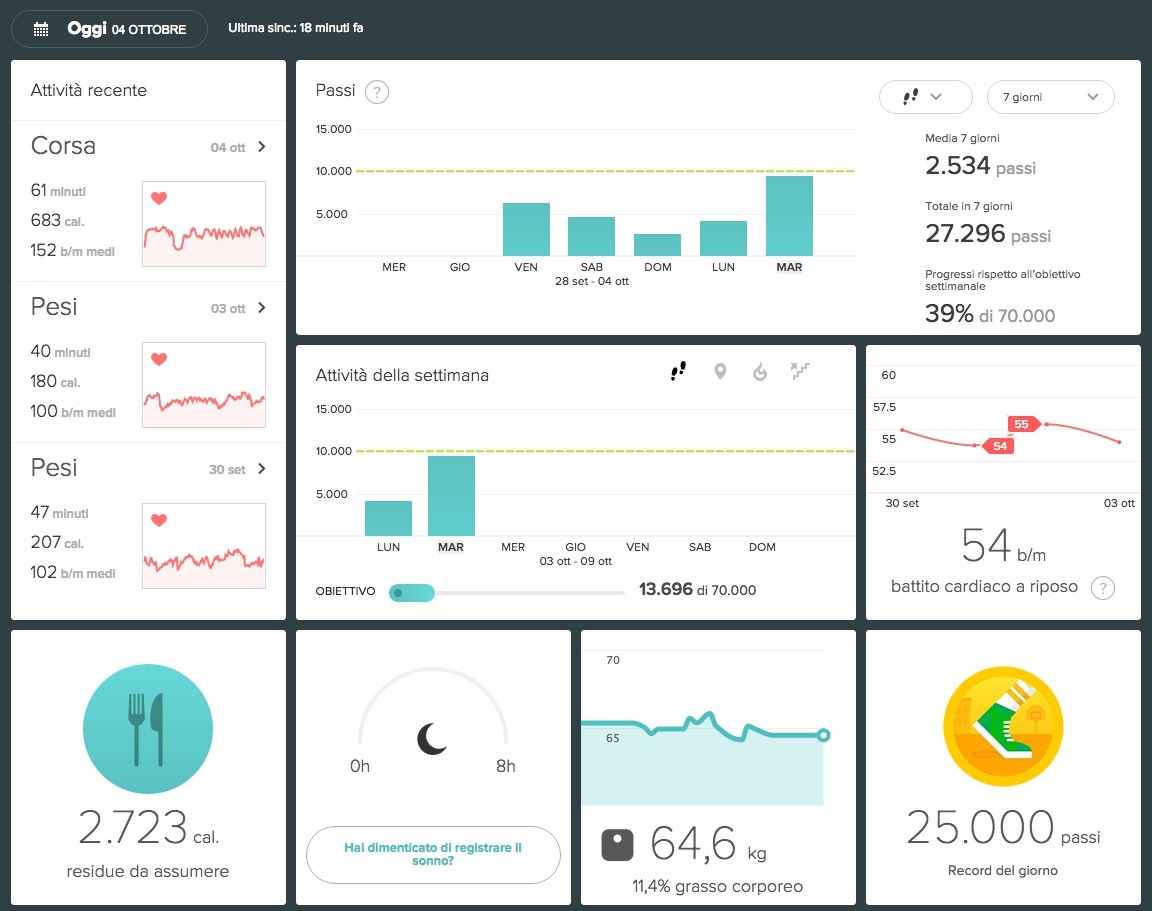Viewport: 1152px width, 911px height.
Task: Expand the Corsa 04 ott activity chevron
Action: click(262, 147)
